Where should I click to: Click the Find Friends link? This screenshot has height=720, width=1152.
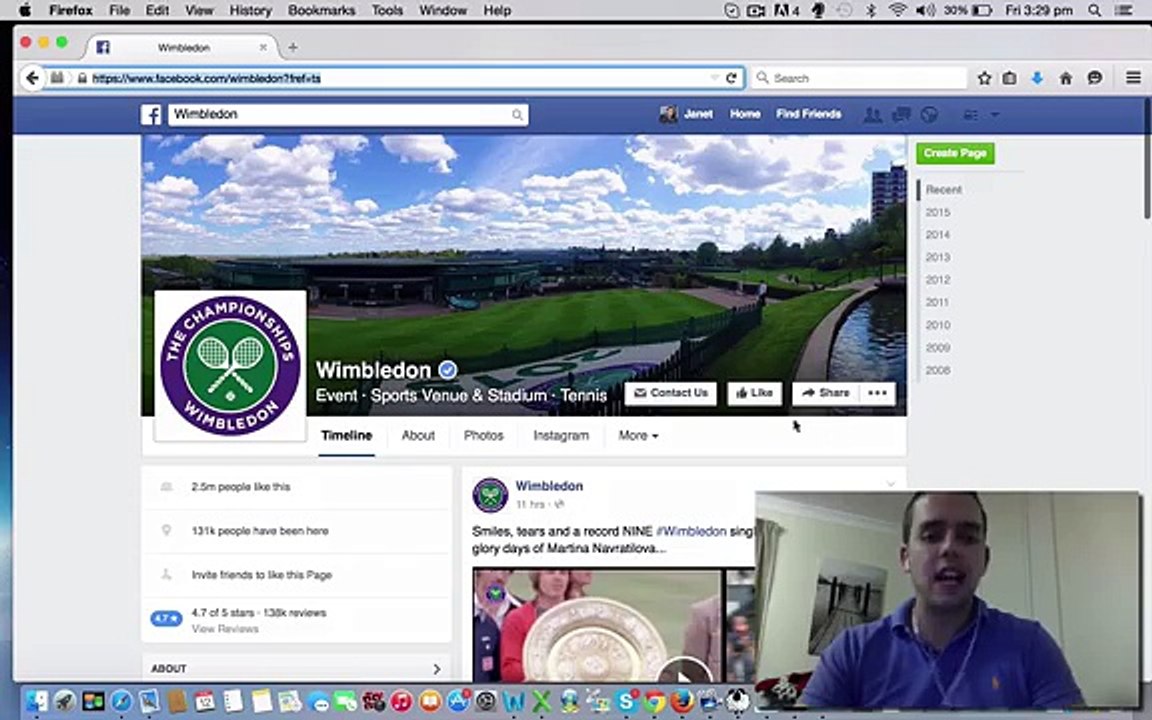click(809, 114)
